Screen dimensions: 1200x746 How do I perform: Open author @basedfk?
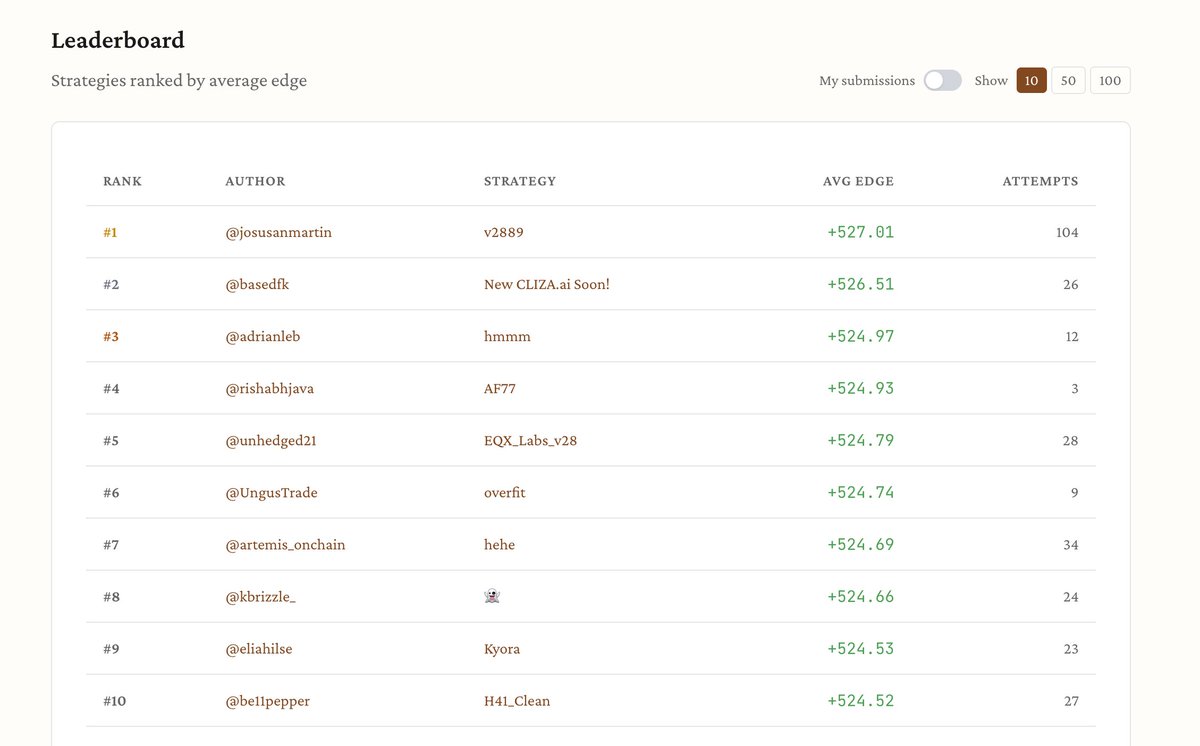pyautogui.click(x=257, y=284)
